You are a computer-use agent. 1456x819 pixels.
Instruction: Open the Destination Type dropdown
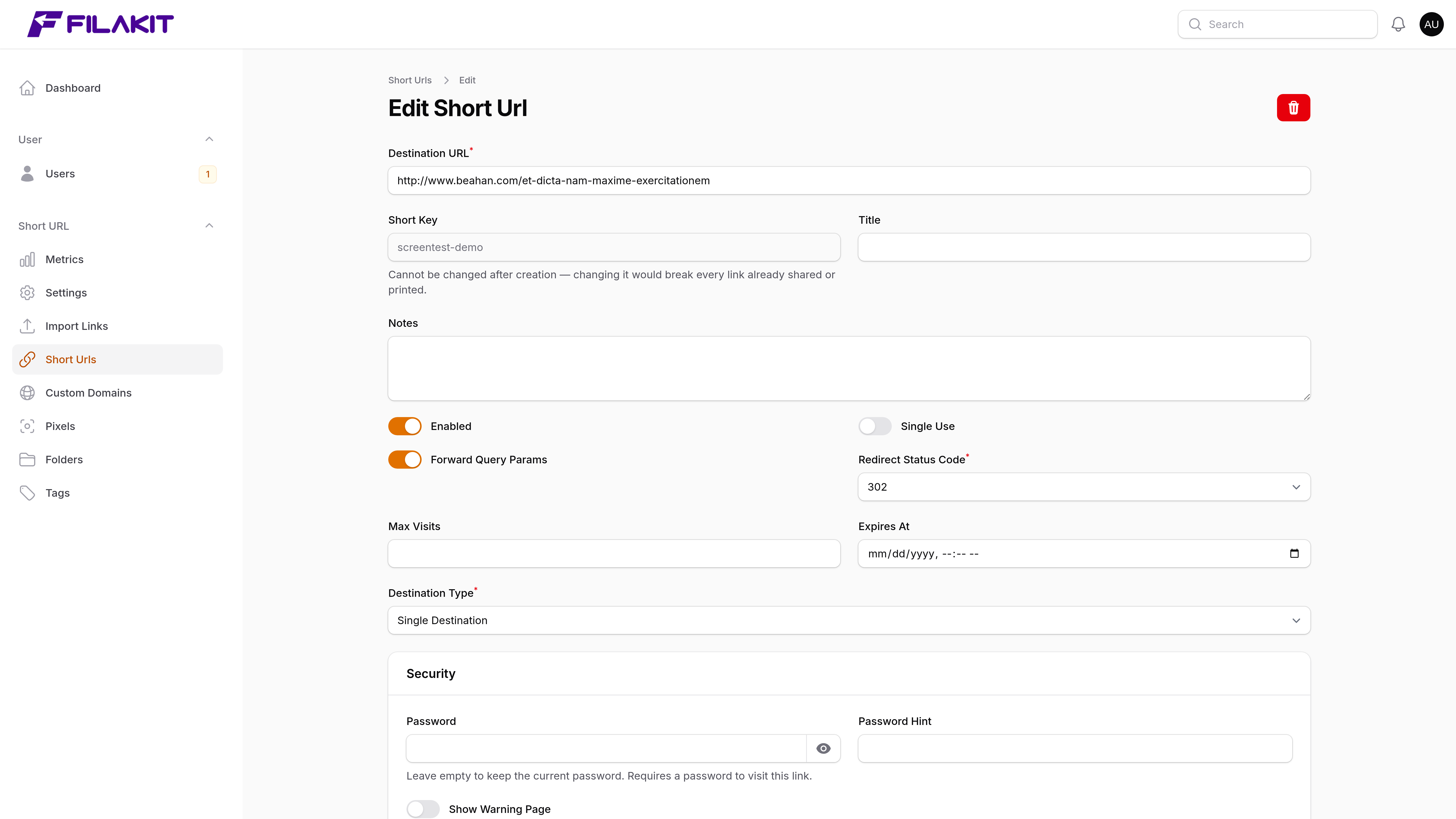coord(849,620)
